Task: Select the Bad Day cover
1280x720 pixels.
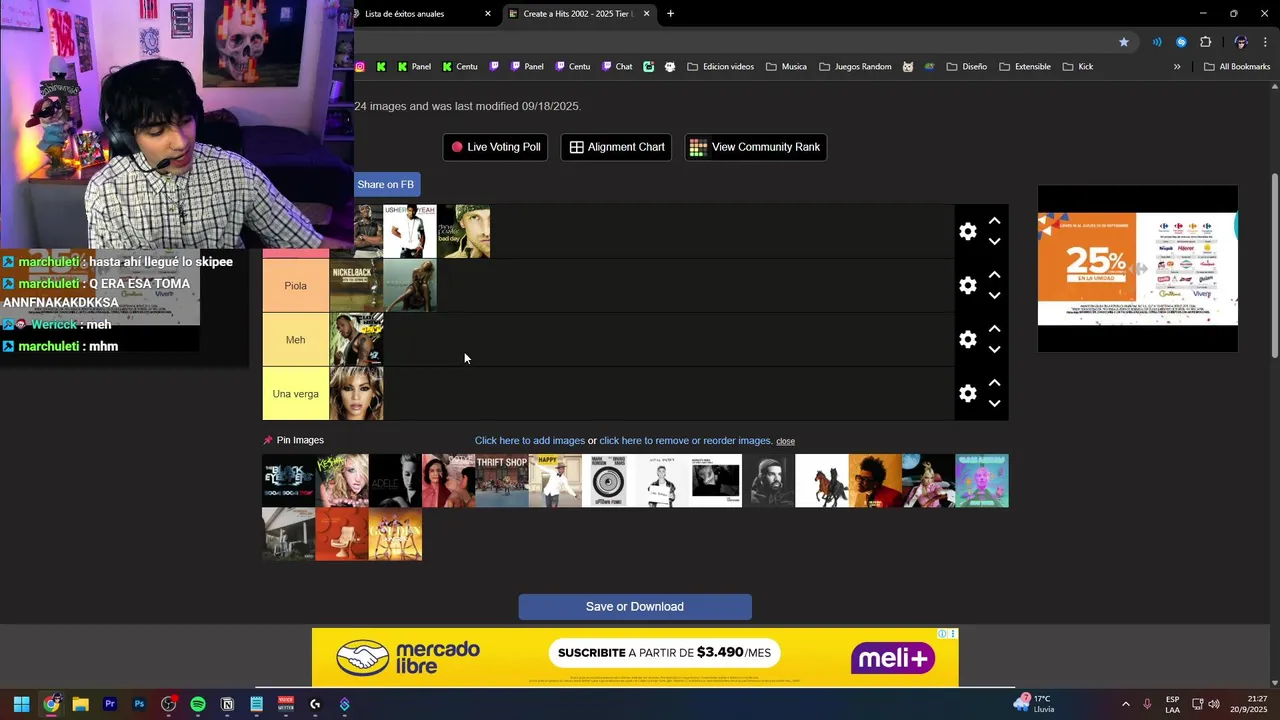Action: tap(463, 232)
